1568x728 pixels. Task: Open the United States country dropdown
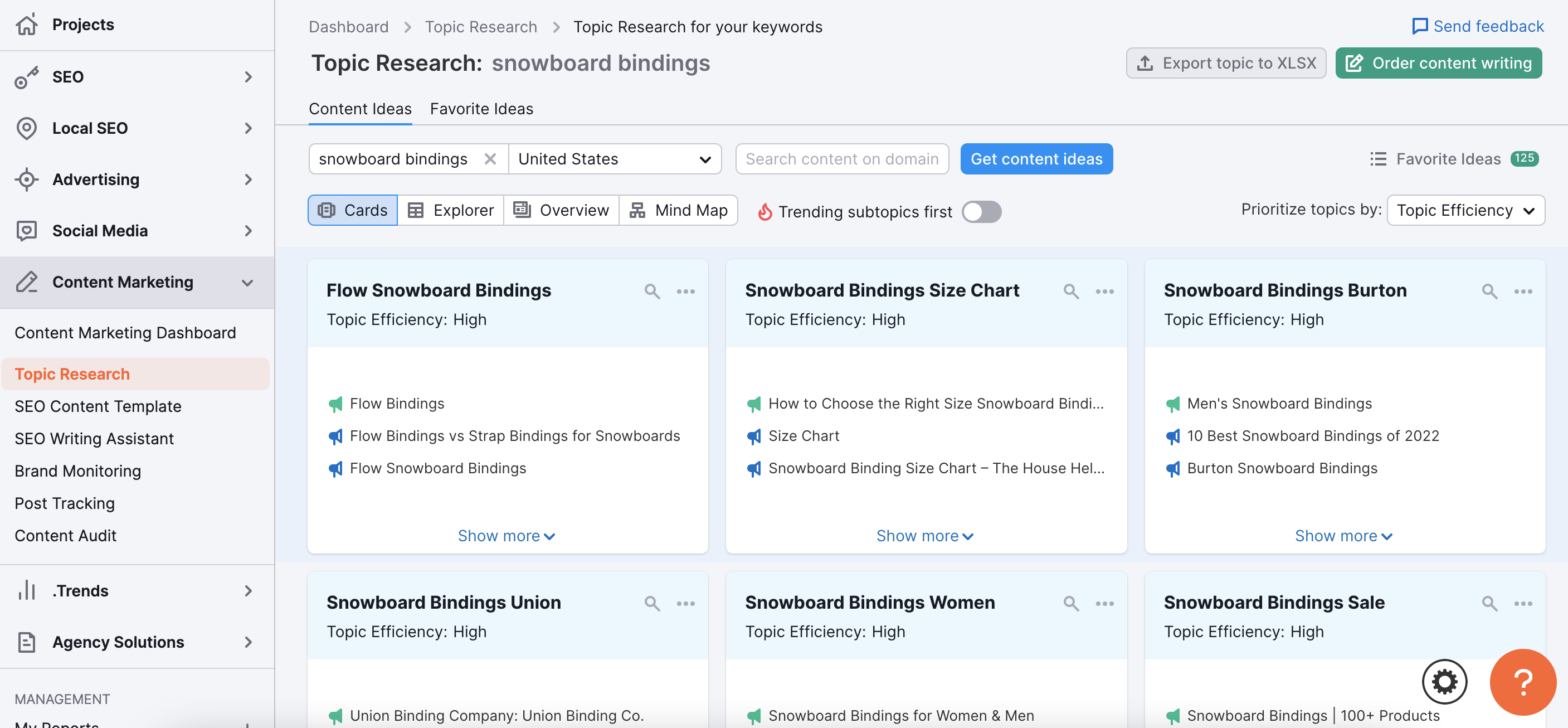(614, 159)
